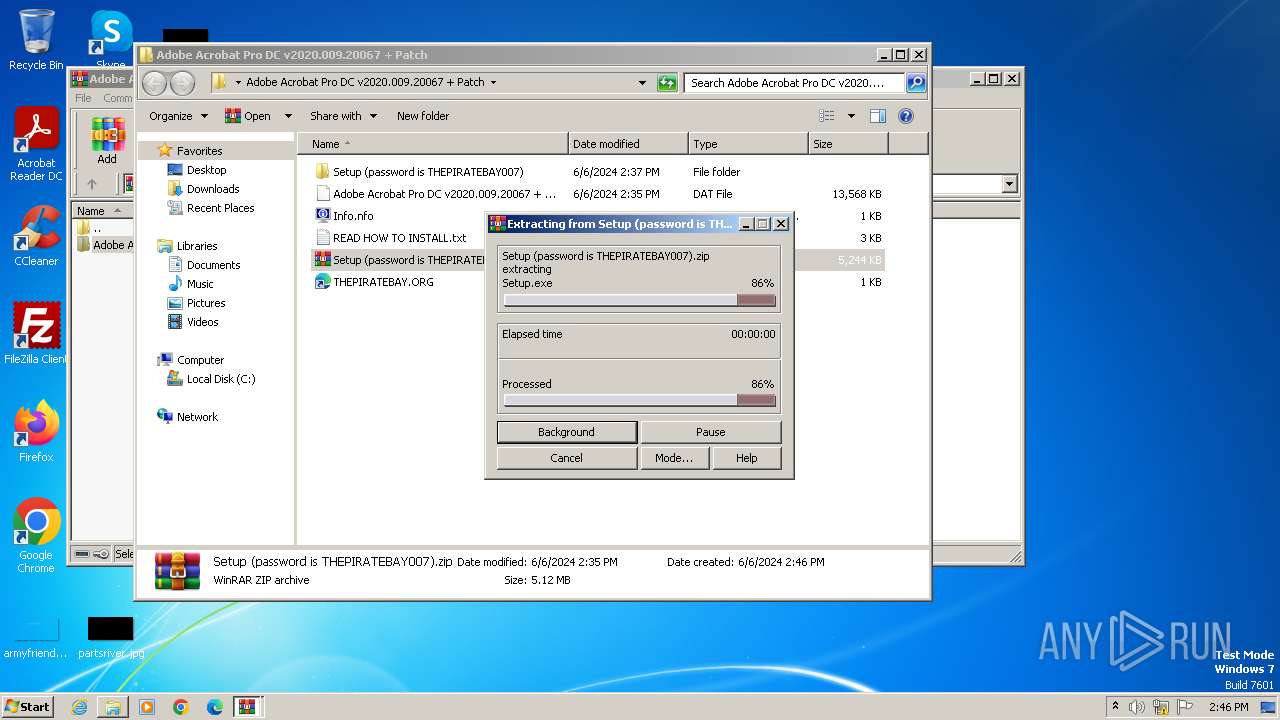This screenshot has width=1280, height=720.
Task: Click Open with WinRAR toolbar button
Action: tap(248, 116)
